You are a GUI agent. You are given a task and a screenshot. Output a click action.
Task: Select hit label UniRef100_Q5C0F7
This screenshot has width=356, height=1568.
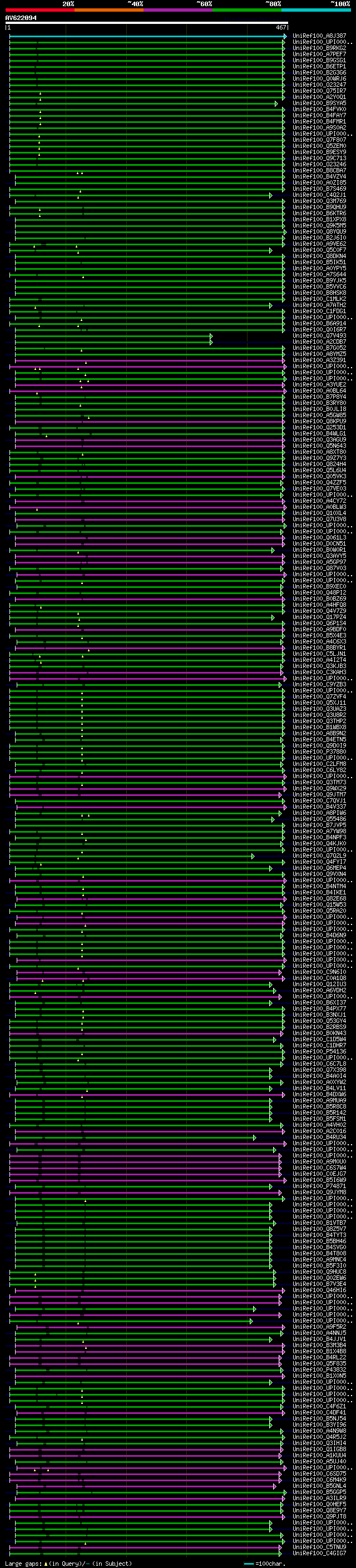(319, 250)
